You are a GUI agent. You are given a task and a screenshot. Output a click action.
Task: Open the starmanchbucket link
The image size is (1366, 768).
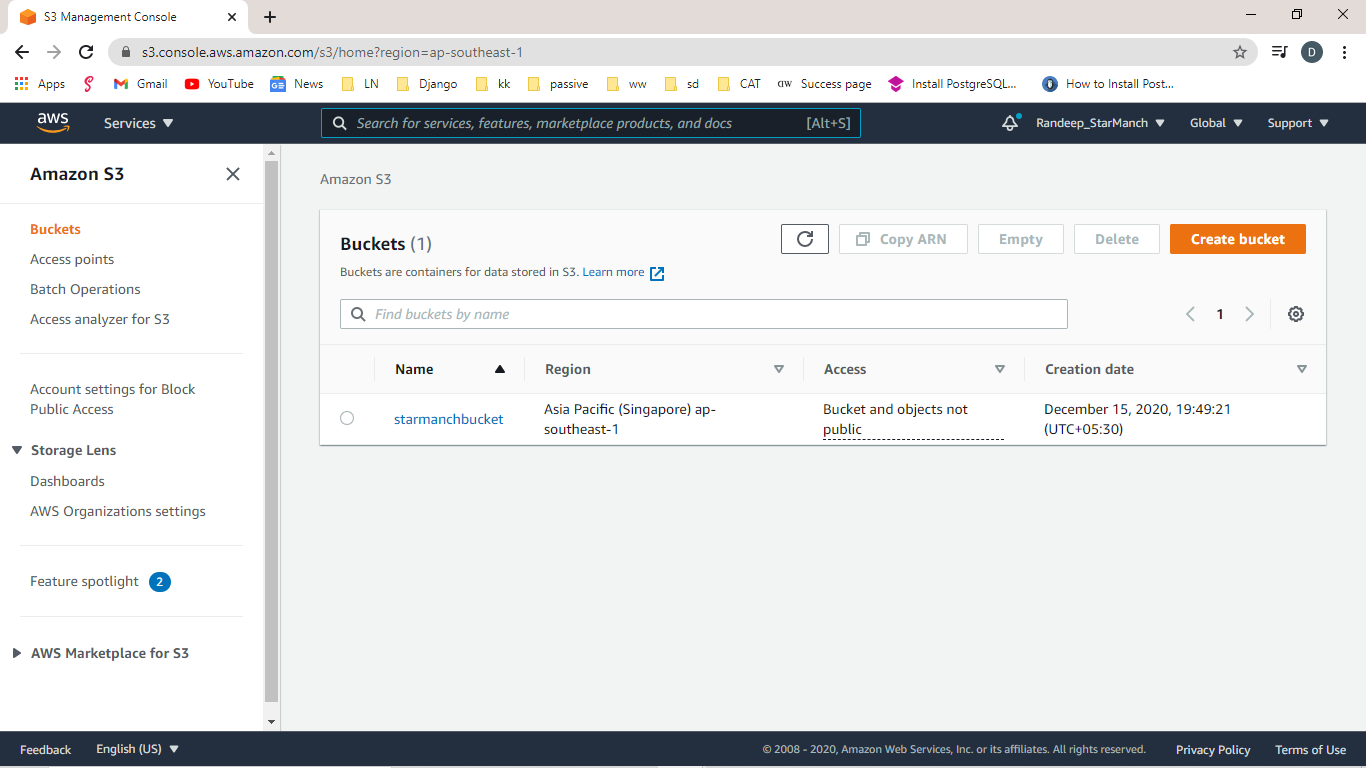tap(448, 419)
